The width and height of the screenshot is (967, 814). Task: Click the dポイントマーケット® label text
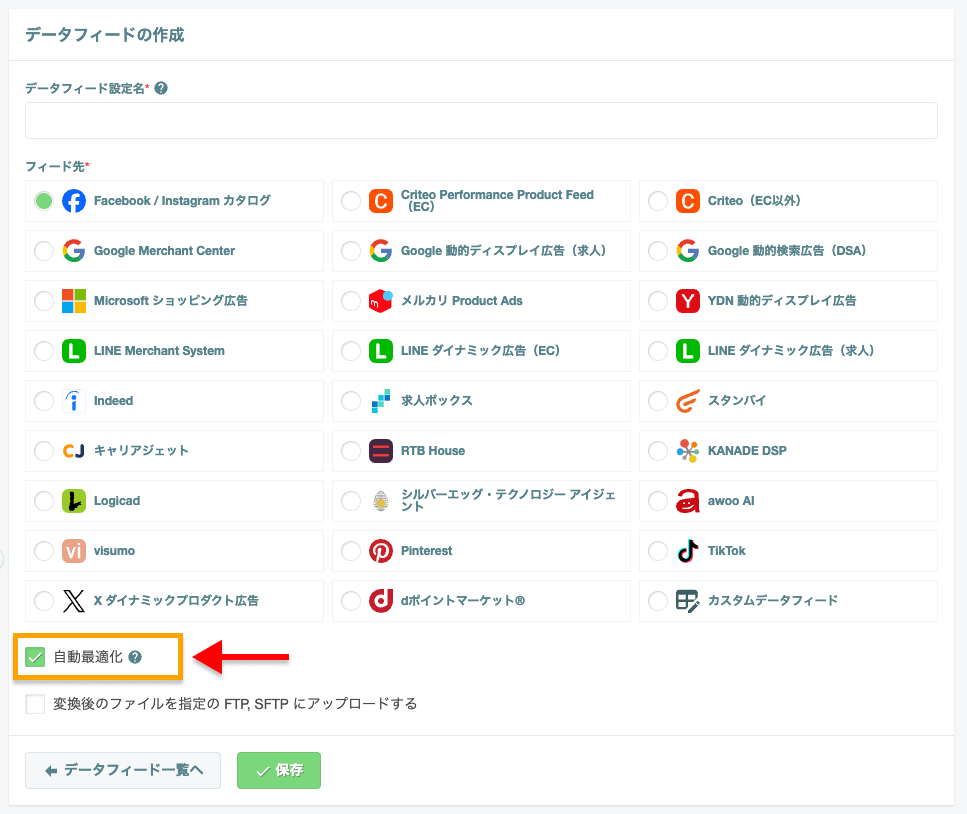(463, 601)
